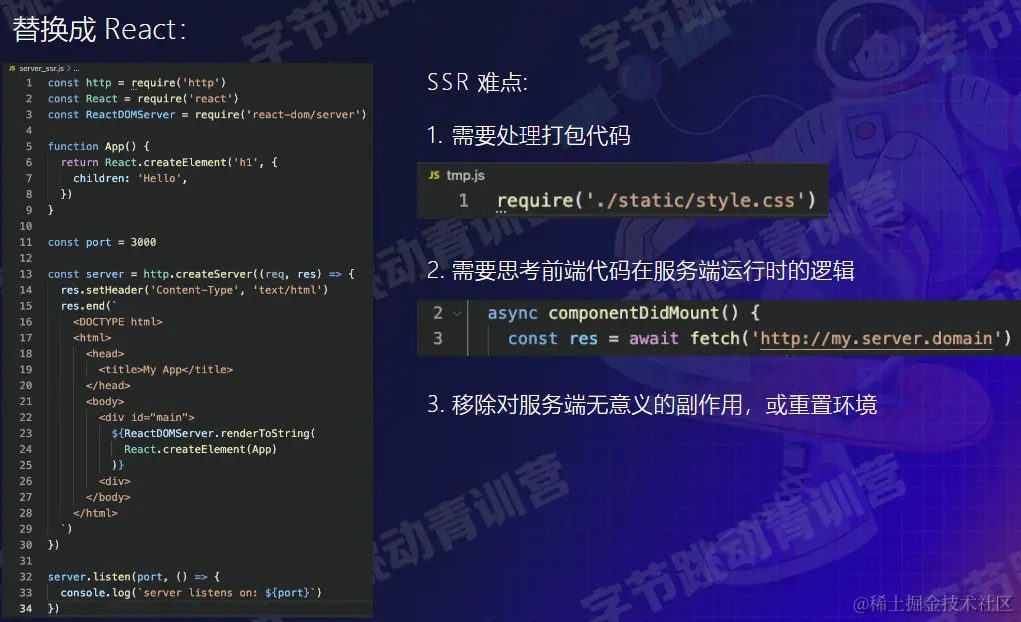Click line number 1 in the tmp.js snippet
The width and height of the screenshot is (1021, 622).
464,200
